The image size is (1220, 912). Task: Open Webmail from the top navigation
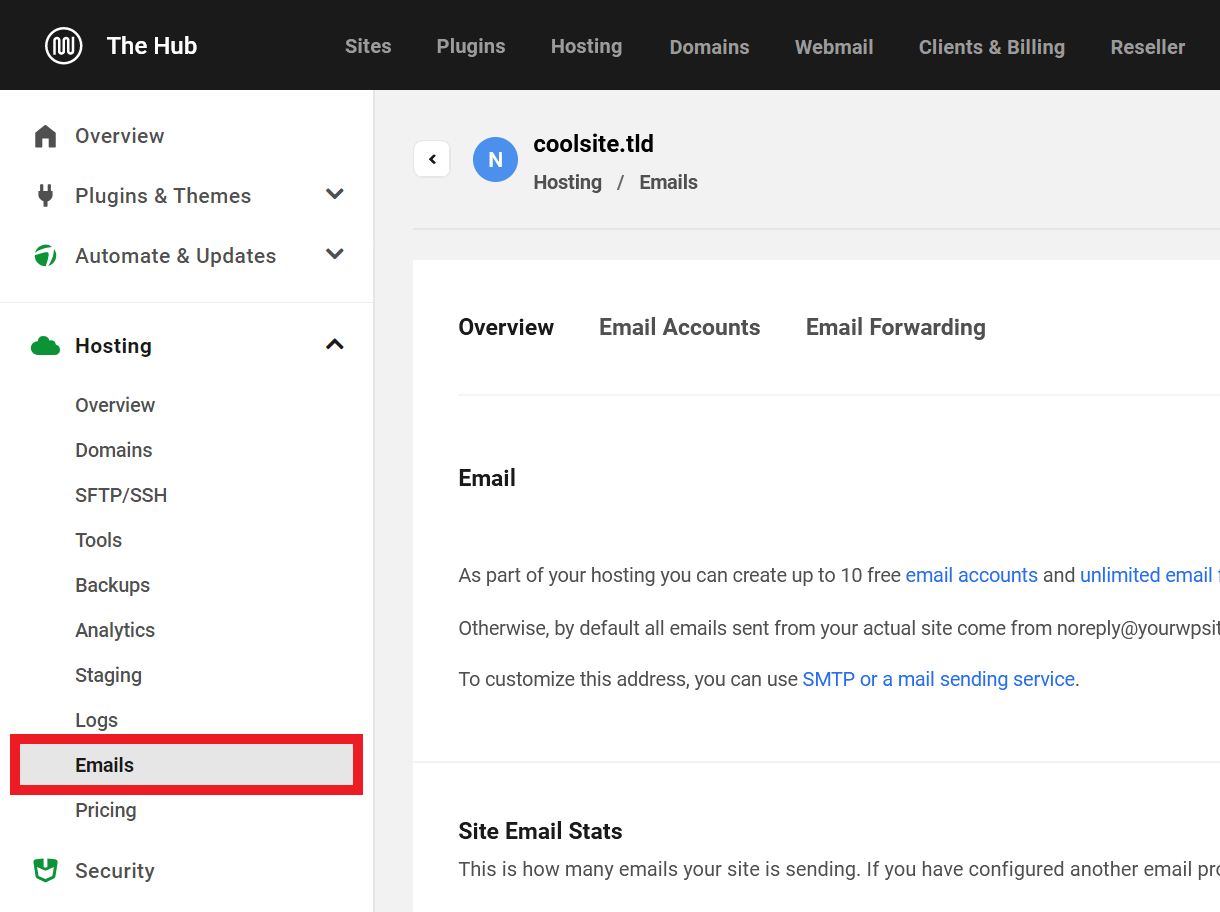tap(833, 47)
